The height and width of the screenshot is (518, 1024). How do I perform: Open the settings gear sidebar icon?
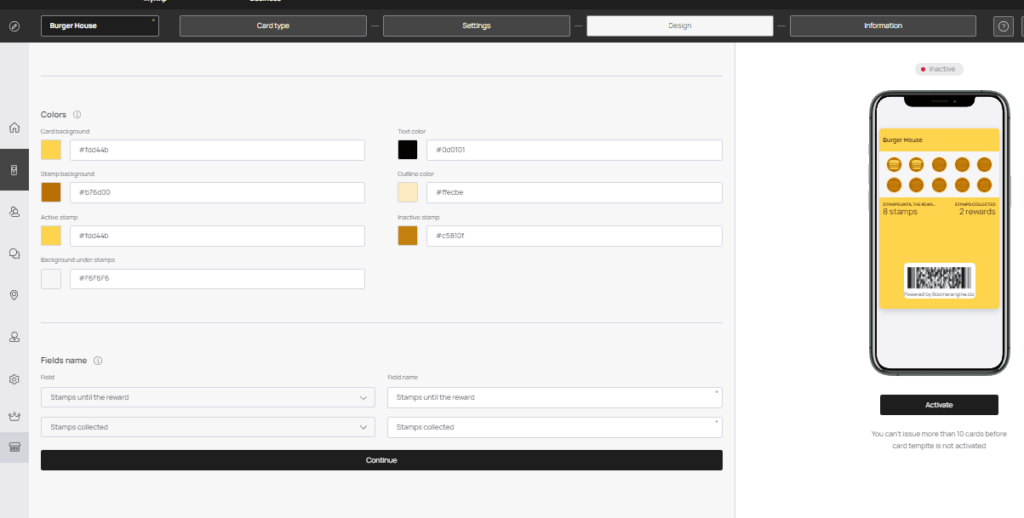(14, 380)
